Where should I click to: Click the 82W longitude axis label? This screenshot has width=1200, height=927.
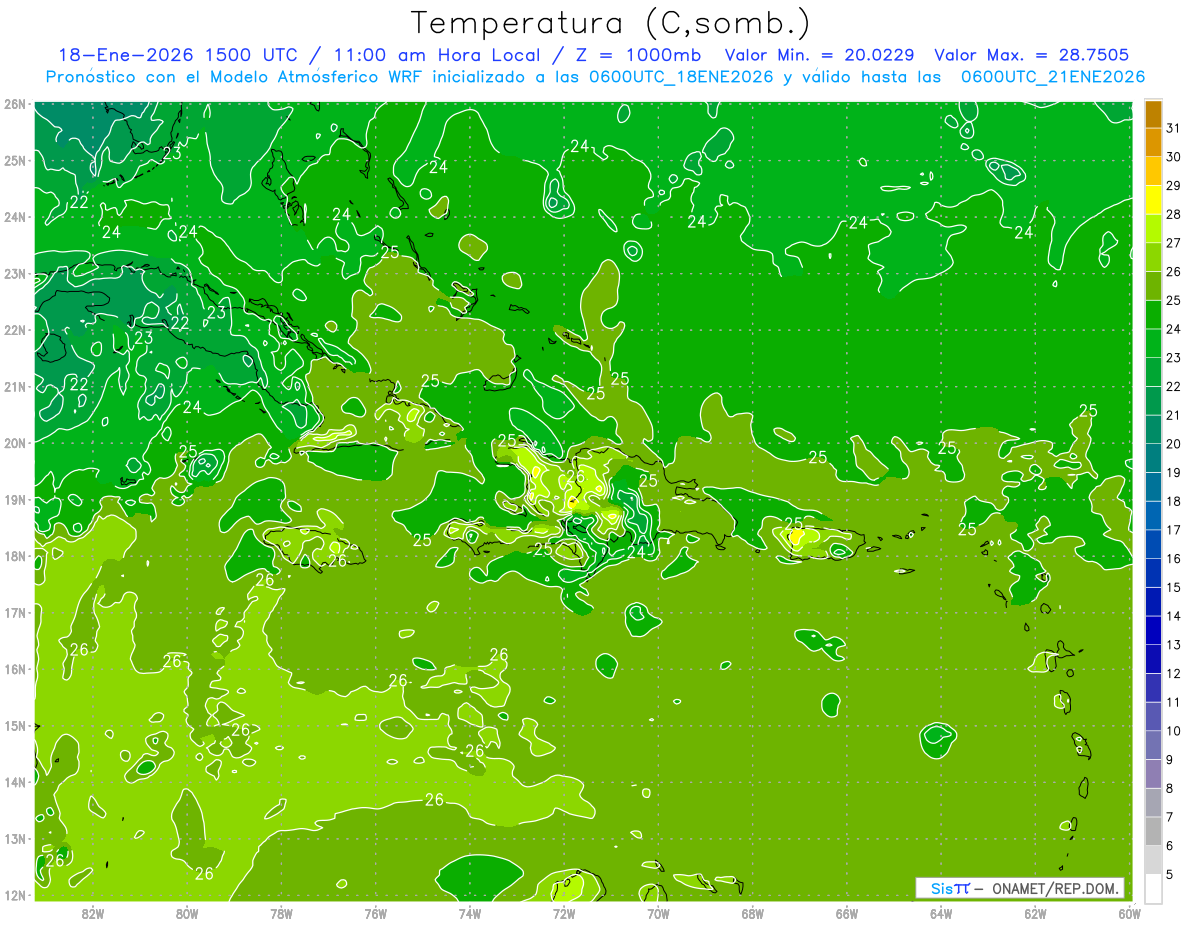[x=93, y=913]
